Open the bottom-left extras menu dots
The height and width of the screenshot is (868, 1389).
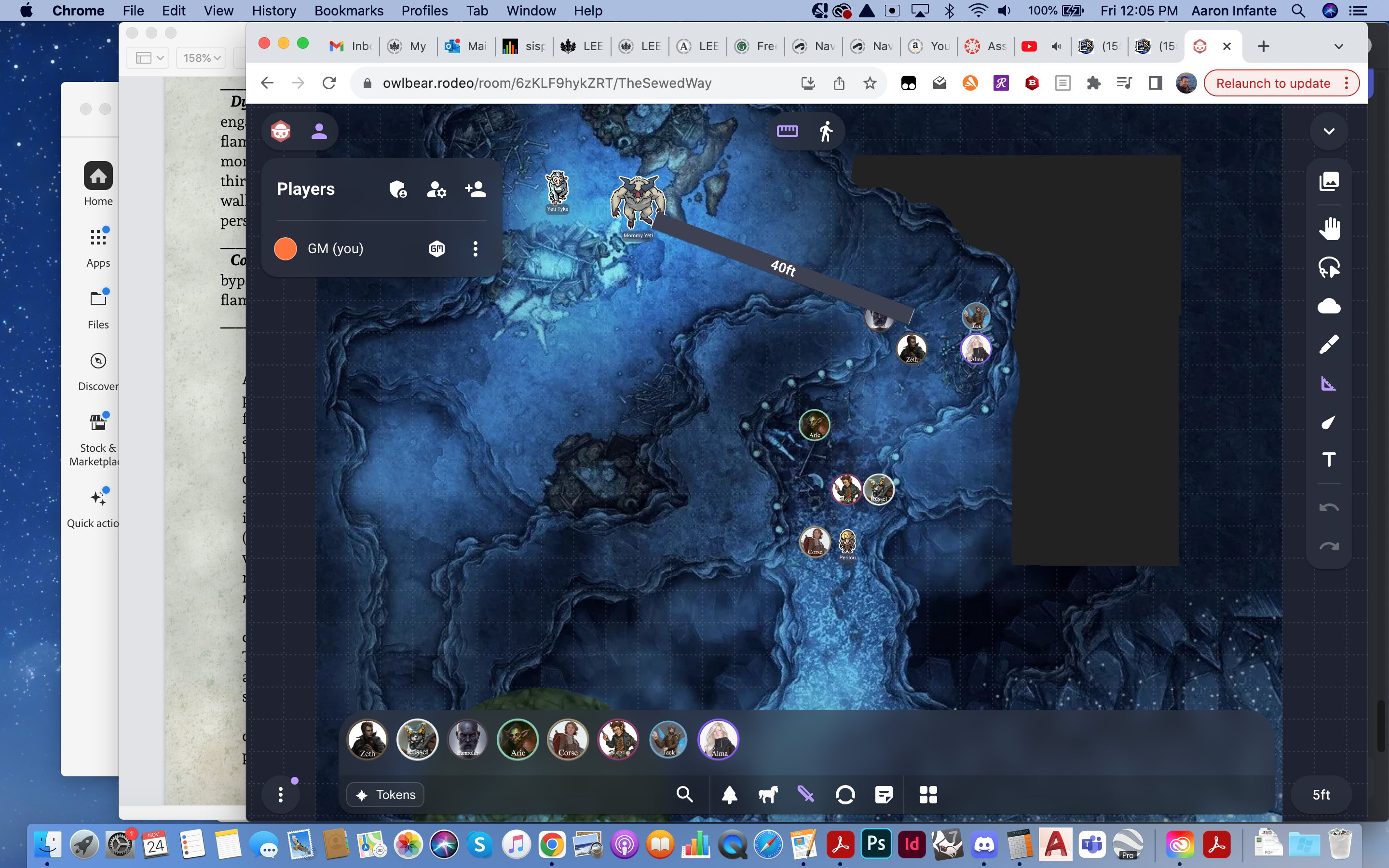pyautogui.click(x=281, y=795)
